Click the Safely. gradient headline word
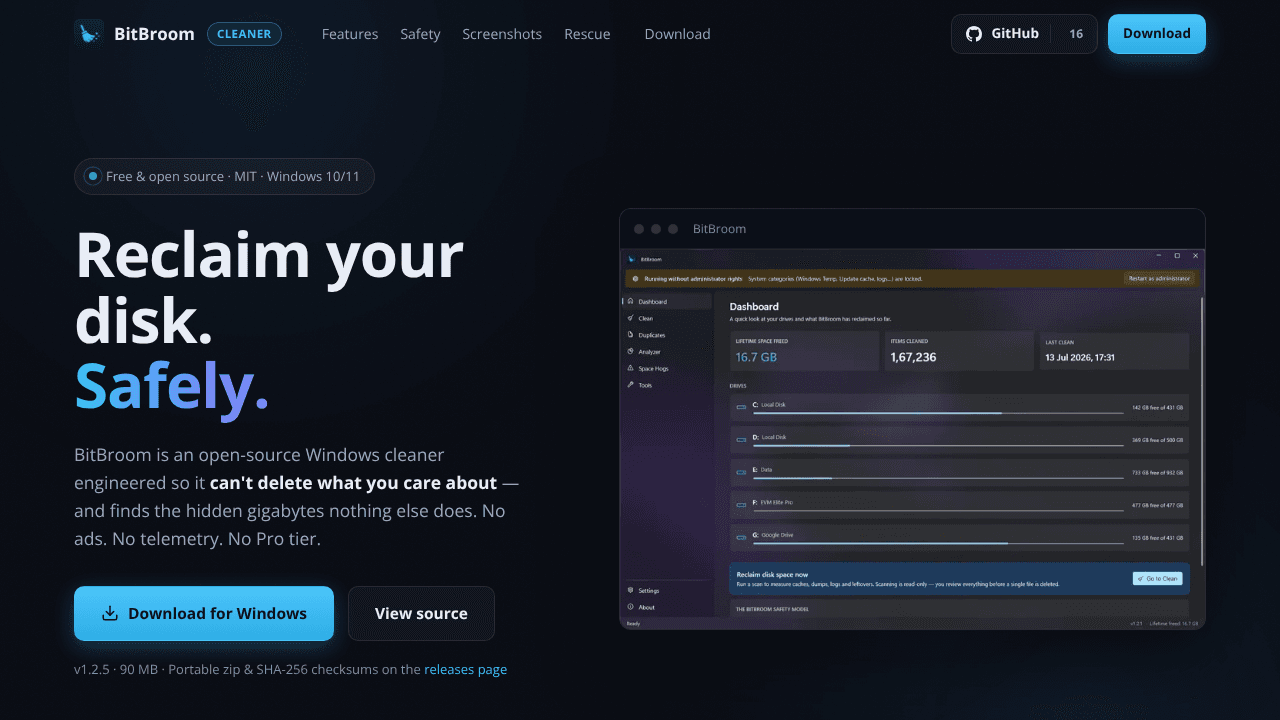This screenshot has width=1280, height=720. pos(171,386)
